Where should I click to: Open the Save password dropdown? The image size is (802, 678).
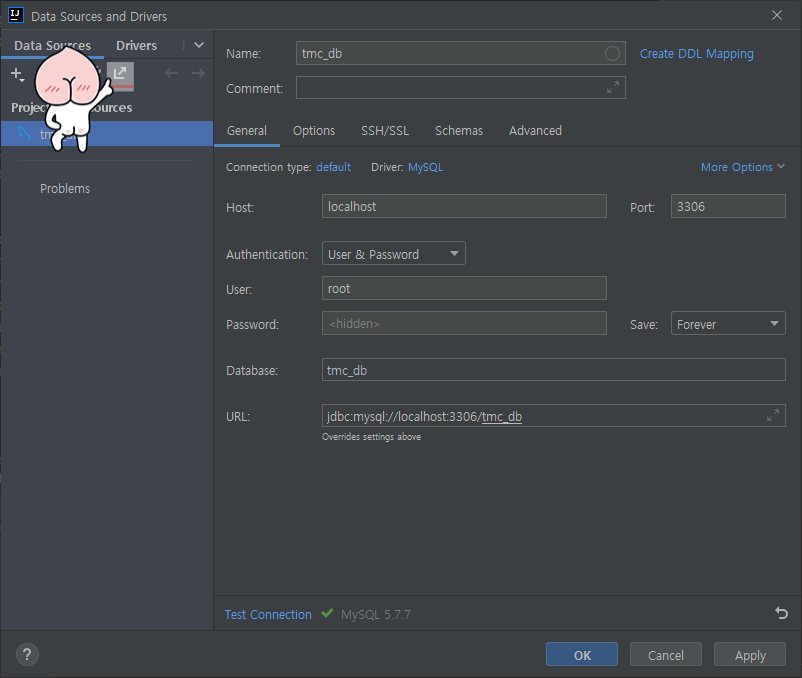[x=728, y=324]
